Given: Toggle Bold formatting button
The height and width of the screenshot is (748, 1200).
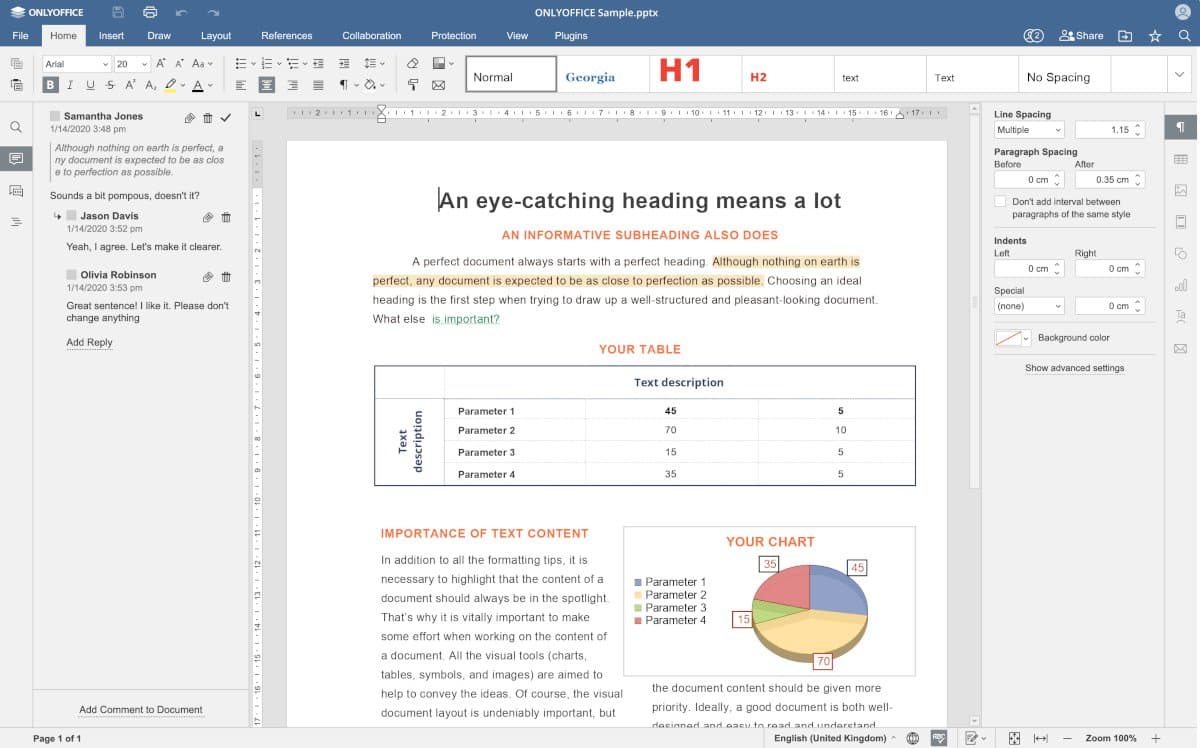Looking at the screenshot, I should click(51, 85).
